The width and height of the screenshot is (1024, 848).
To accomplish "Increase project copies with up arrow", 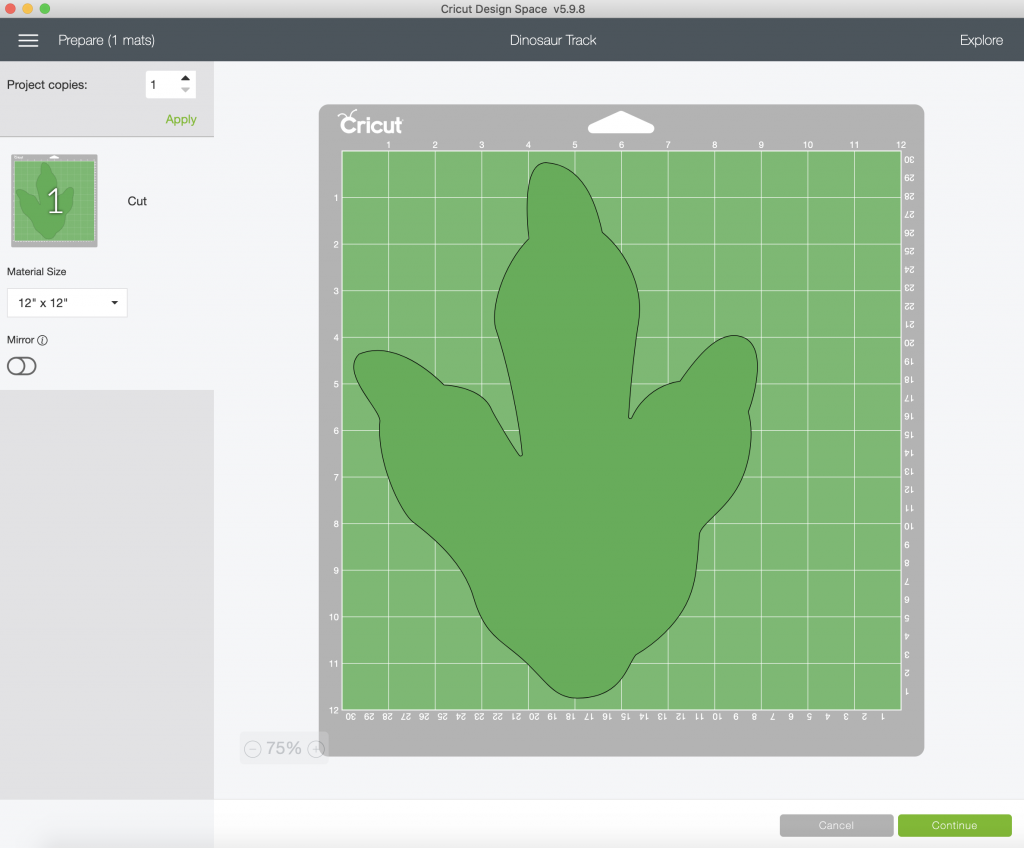I will [185, 78].
